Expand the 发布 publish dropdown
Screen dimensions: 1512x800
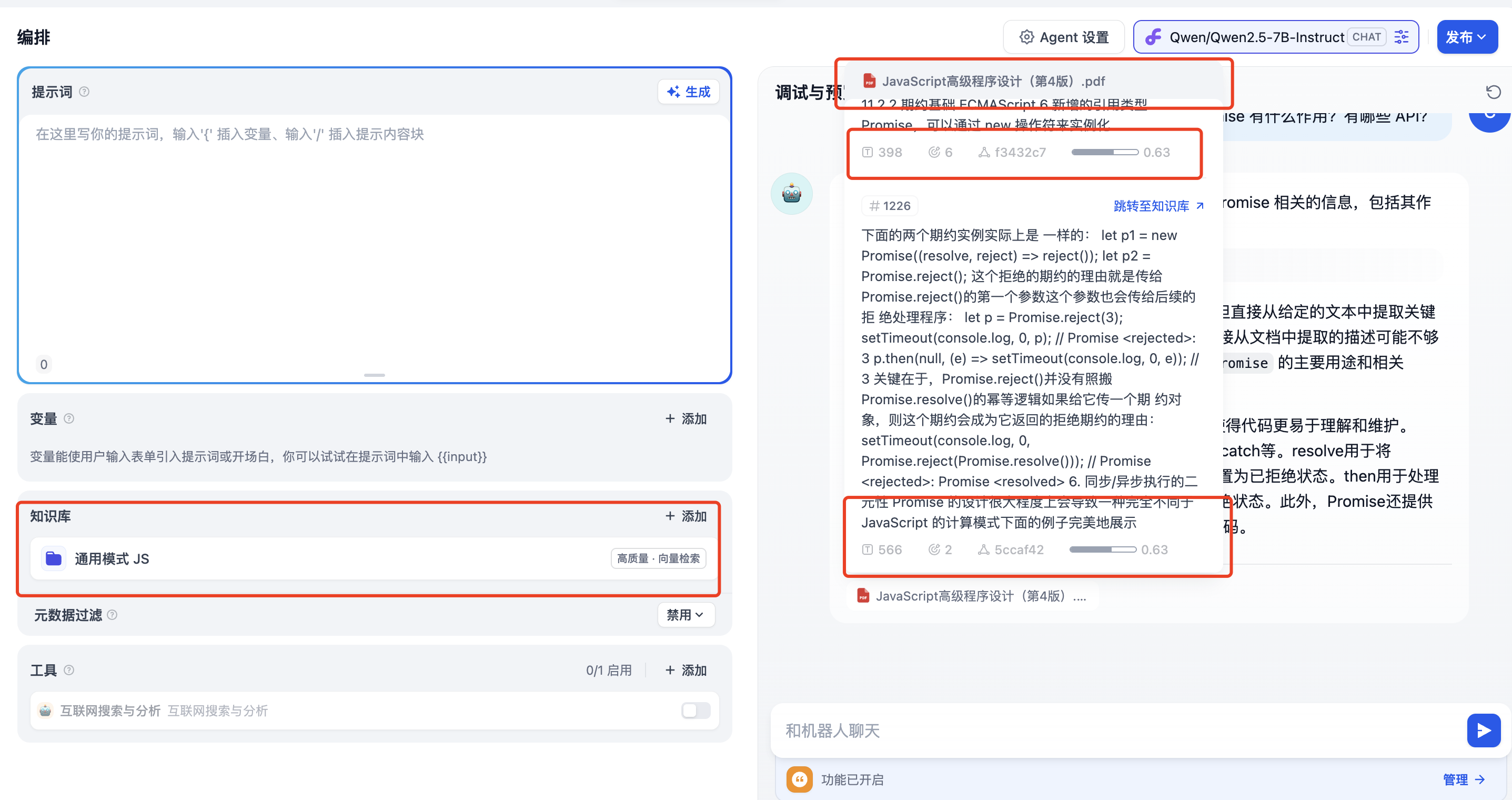pyautogui.click(x=1466, y=37)
